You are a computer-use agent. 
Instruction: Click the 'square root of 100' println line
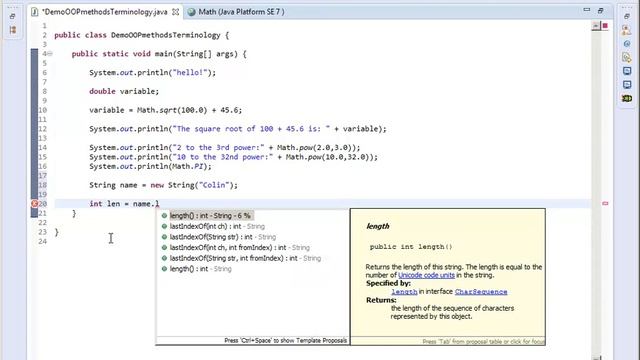[238, 129]
